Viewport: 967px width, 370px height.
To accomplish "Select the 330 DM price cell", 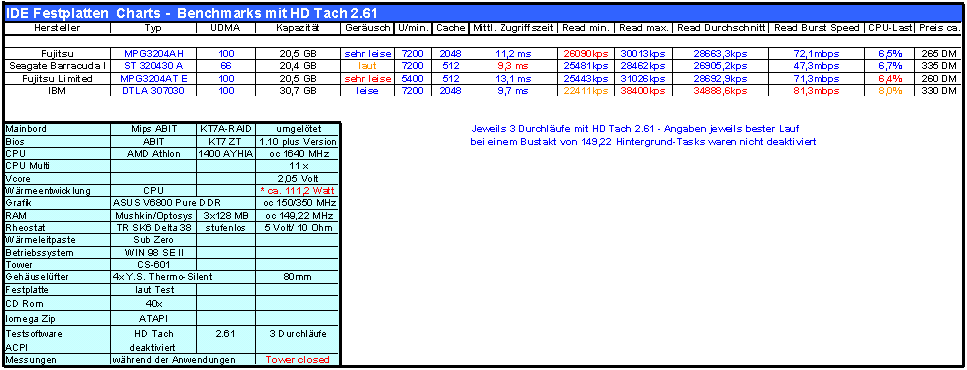I will [939, 91].
